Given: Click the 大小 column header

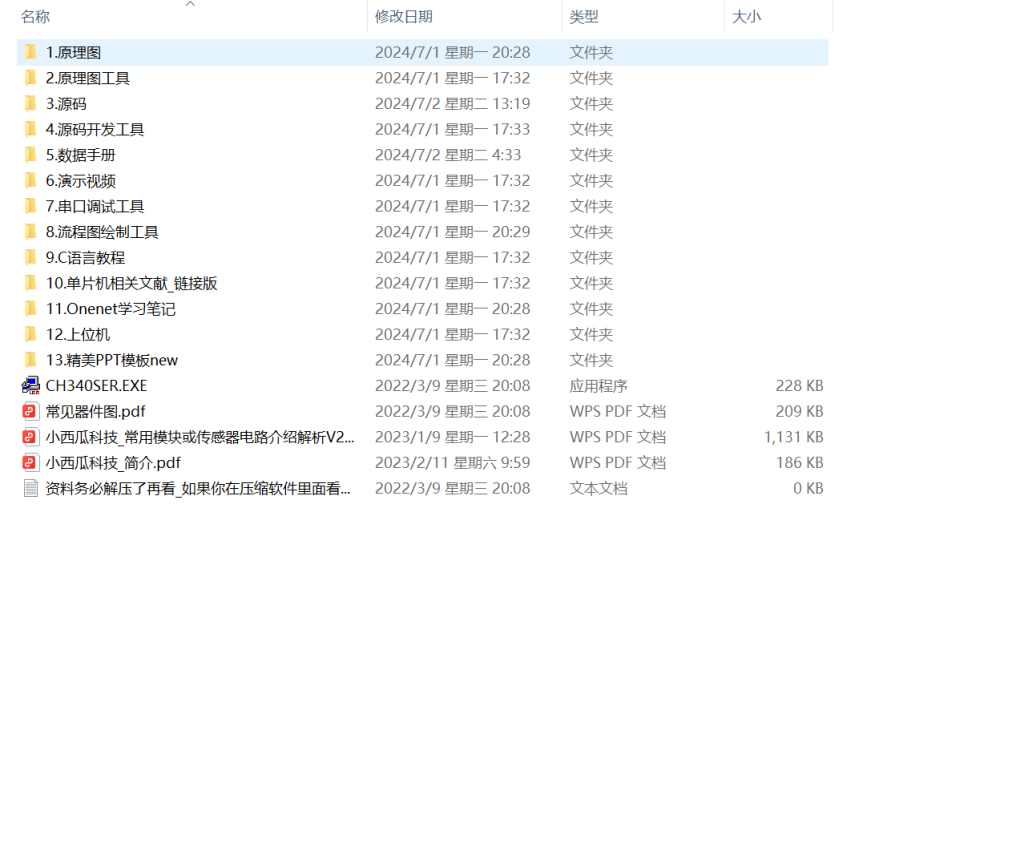Looking at the screenshot, I should (746, 17).
